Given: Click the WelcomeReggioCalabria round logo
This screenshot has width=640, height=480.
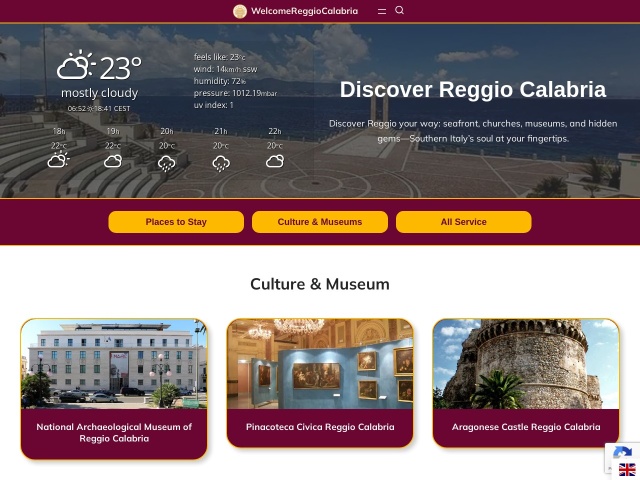Looking at the screenshot, I should point(240,11).
